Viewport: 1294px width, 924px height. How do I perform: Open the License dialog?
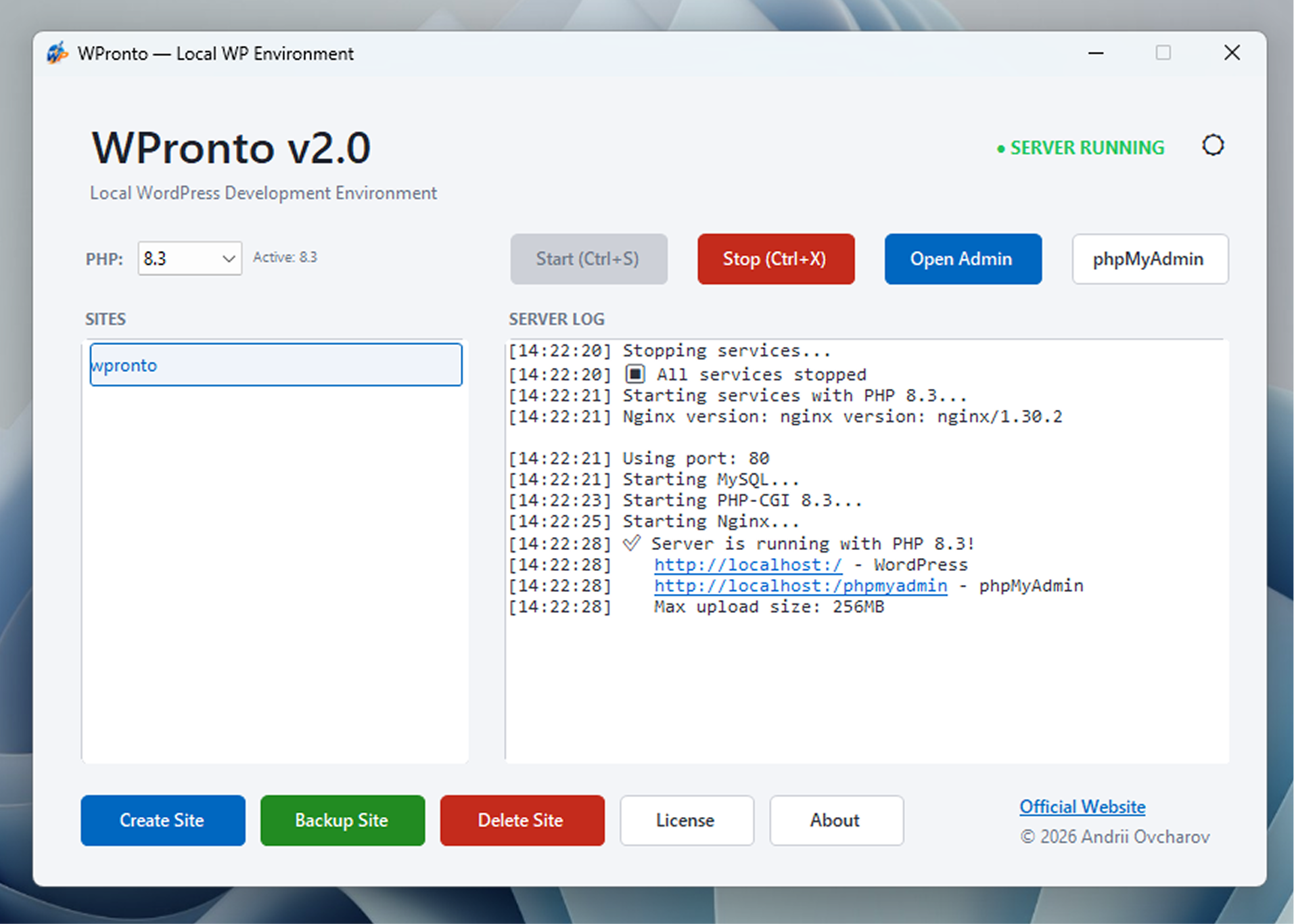pos(687,820)
